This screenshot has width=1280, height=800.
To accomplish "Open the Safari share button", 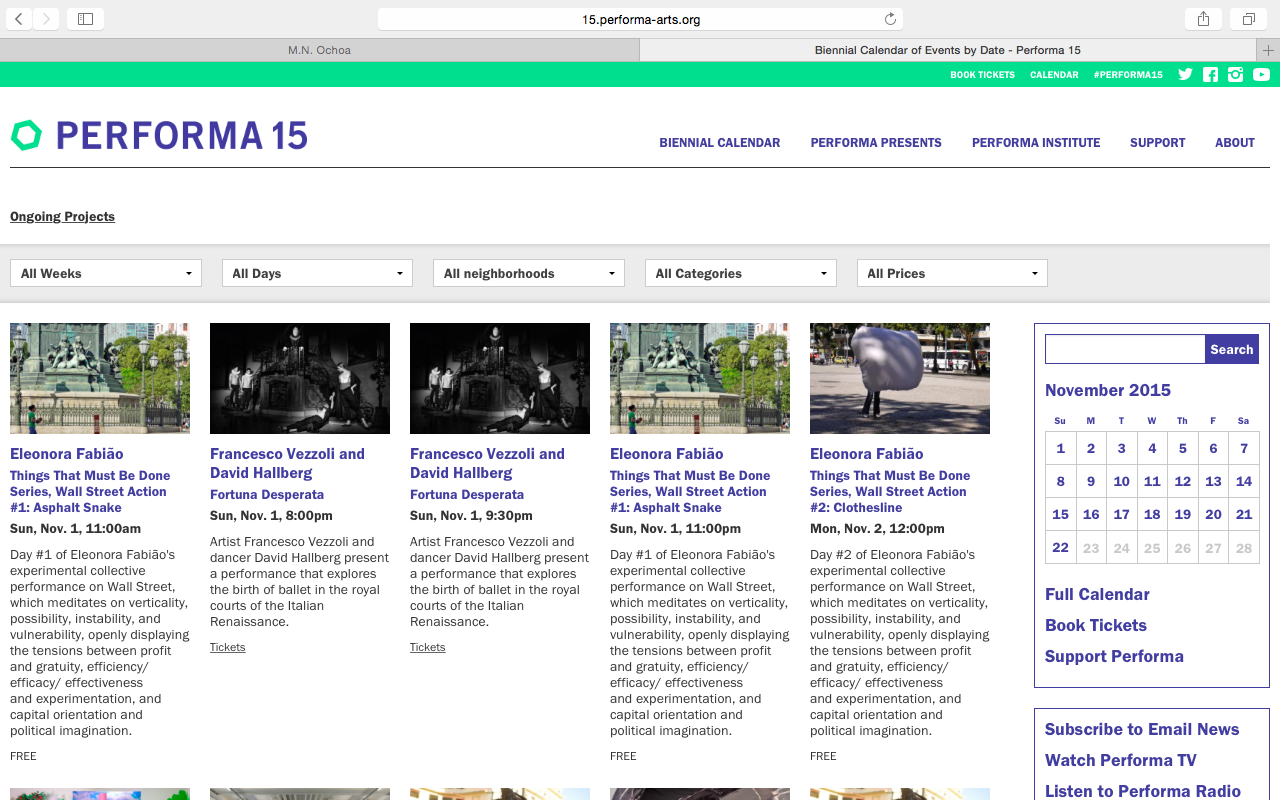I will 1204,19.
